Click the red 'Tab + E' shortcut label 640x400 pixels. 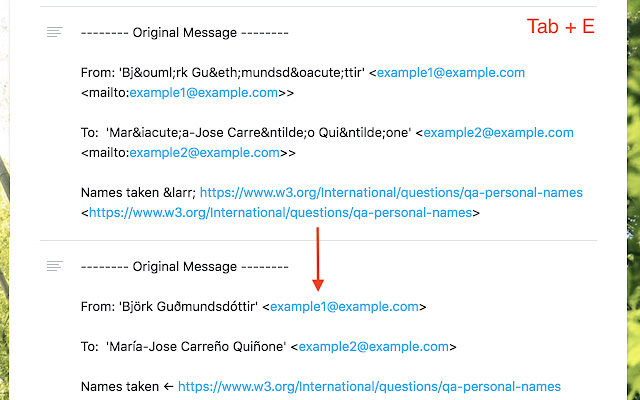tap(560, 27)
